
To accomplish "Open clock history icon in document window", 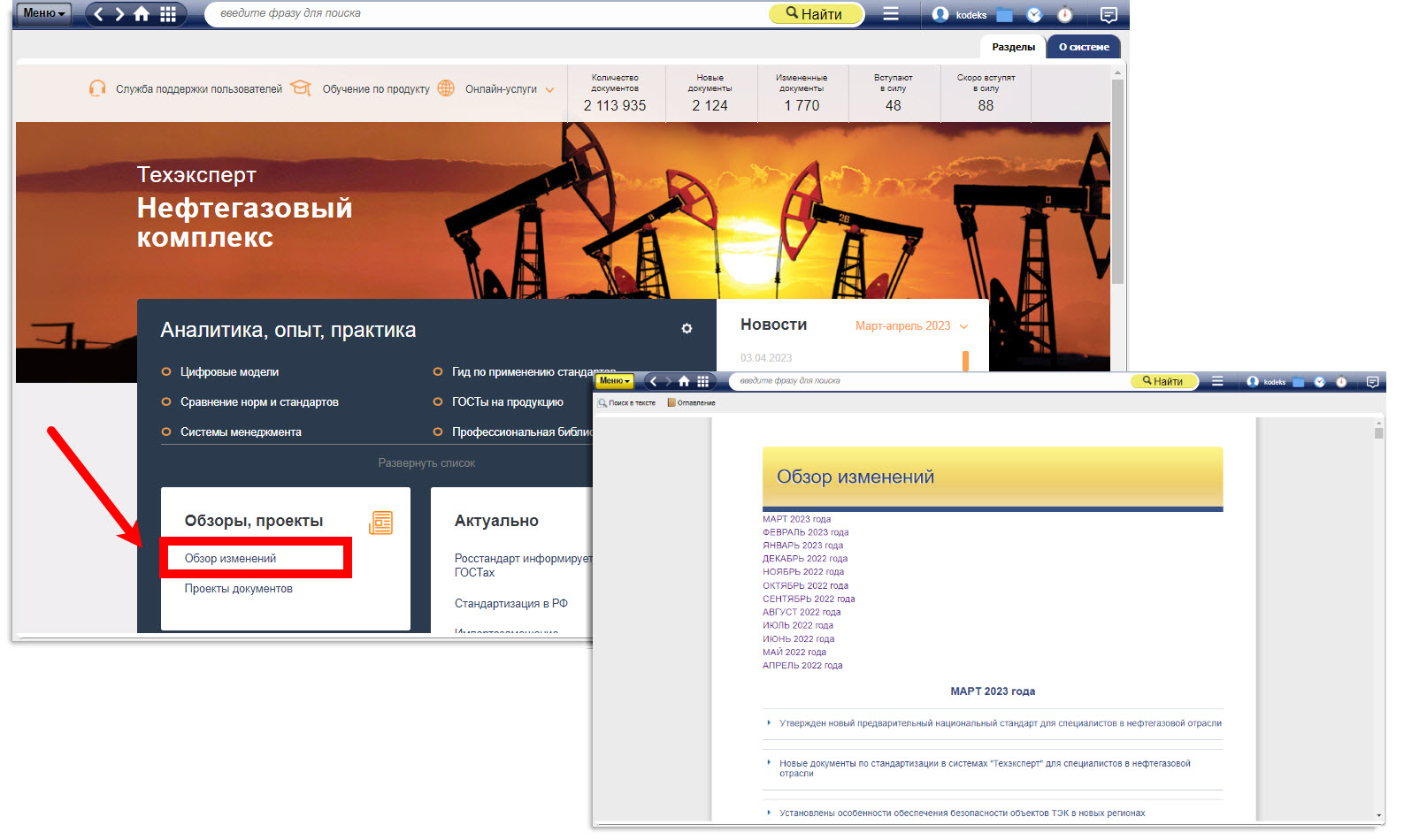I will tap(1319, 382).
